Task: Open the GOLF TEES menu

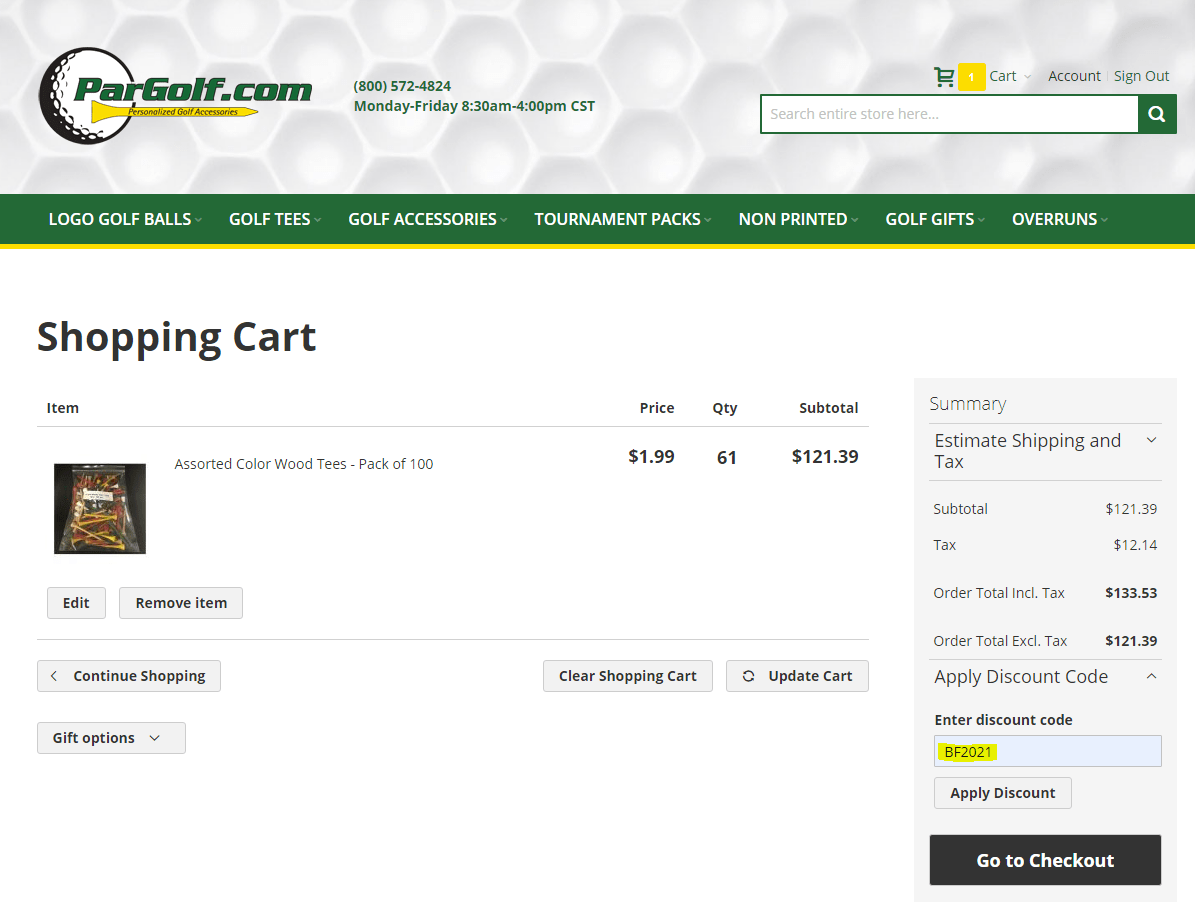Action: [270, 219]
